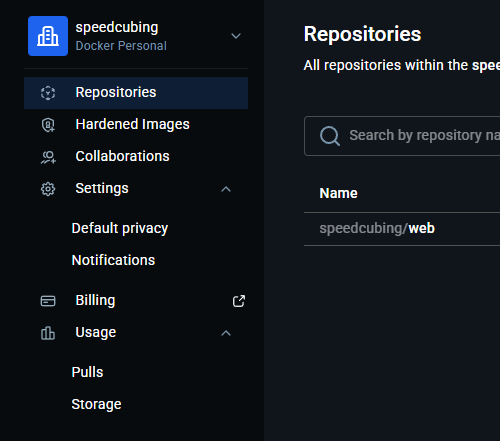Open the organization switcher chevron beside speedcubing
Image resolution: width=500 pixels, height=441 pixels.
(236, 36)
